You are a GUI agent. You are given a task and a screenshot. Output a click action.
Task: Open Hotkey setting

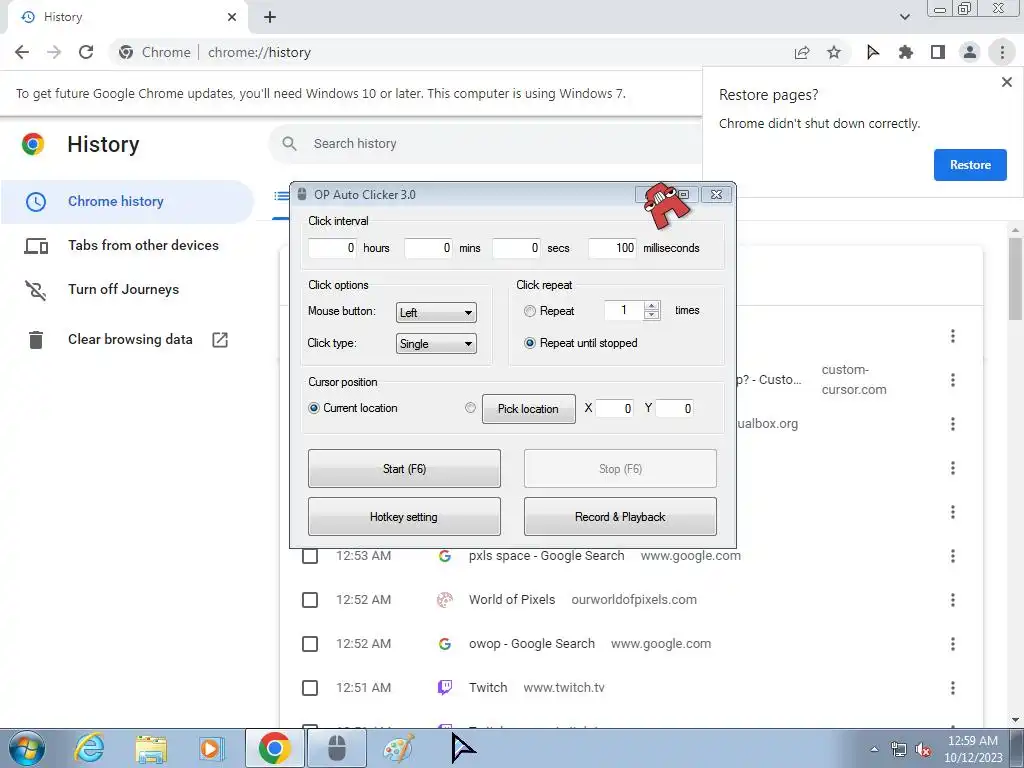coord(404,517)
